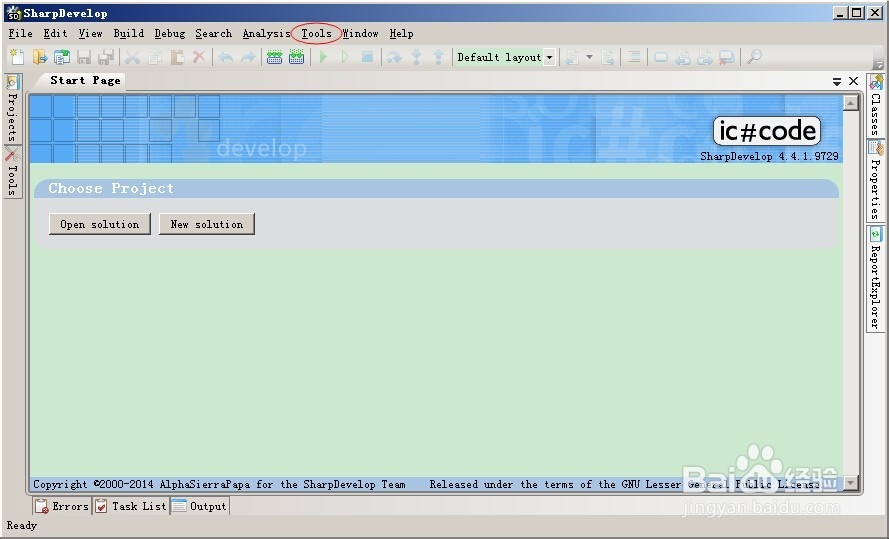
Task: Click the Stop debugging square icon
Action: (367, 57)
